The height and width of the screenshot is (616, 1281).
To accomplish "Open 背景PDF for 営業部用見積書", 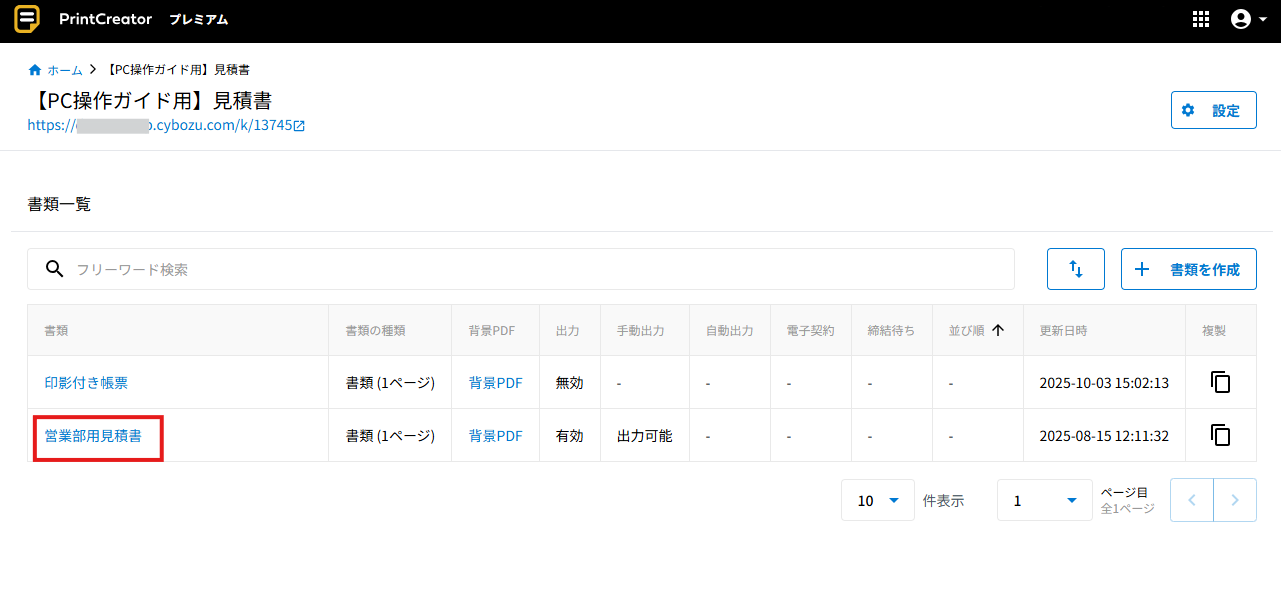I will [x=495, y=436].
